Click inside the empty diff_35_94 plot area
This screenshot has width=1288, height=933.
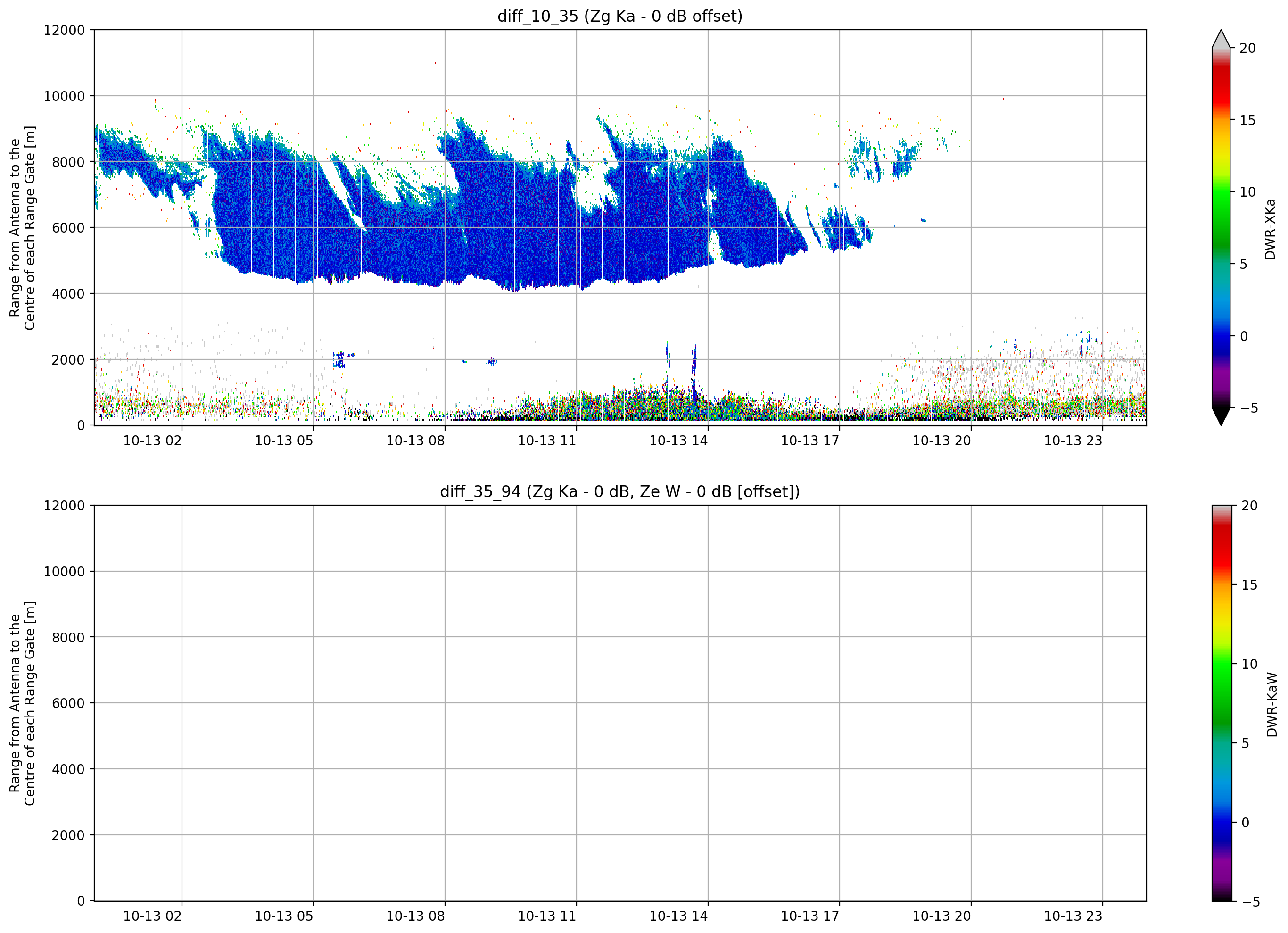(620, 703)
